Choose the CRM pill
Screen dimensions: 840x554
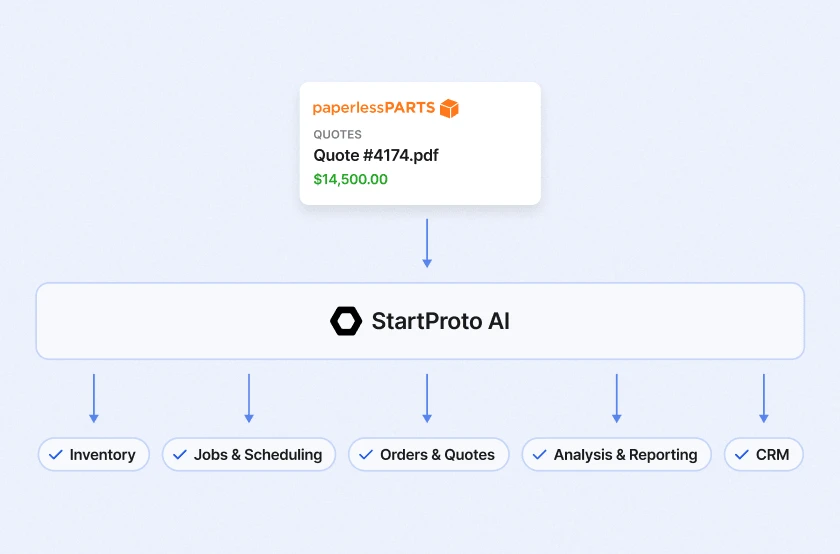(x=764, y=454)
